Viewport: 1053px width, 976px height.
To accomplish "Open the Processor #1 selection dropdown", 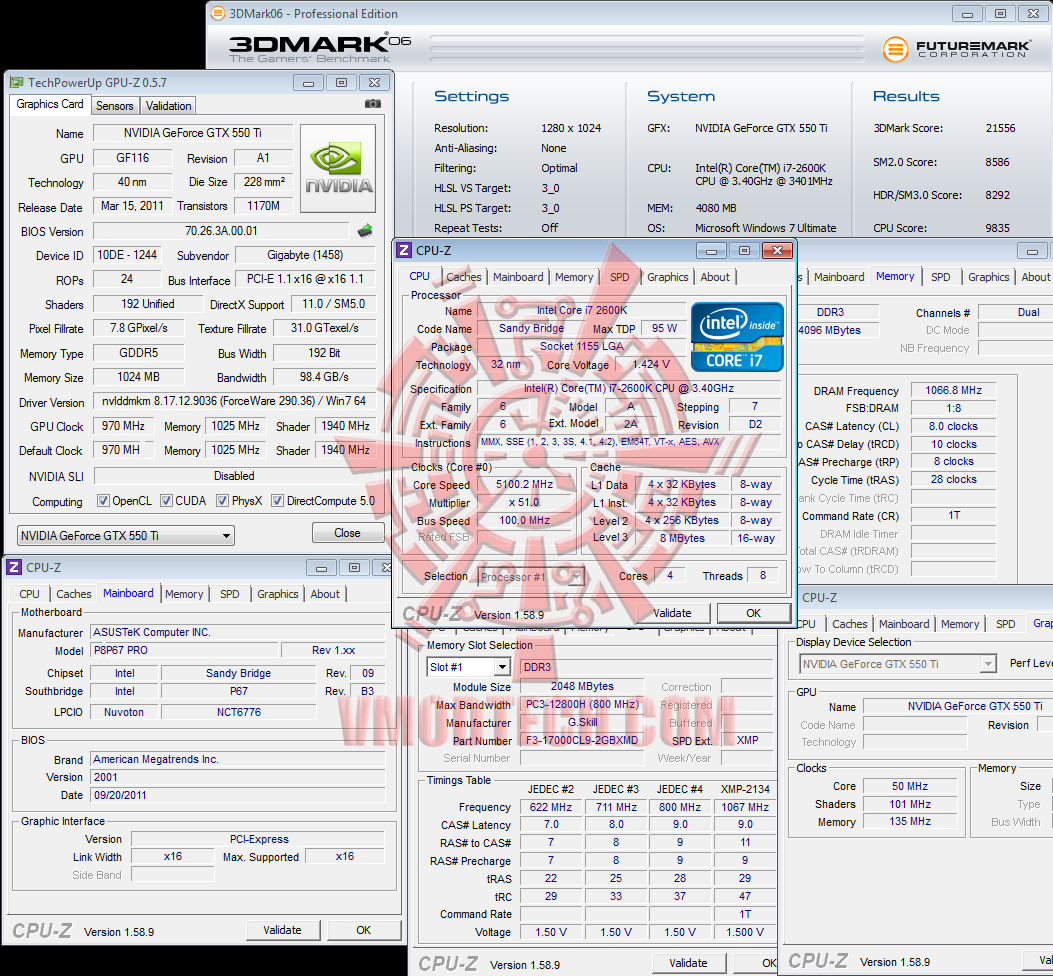I will [x=531, y=576].
